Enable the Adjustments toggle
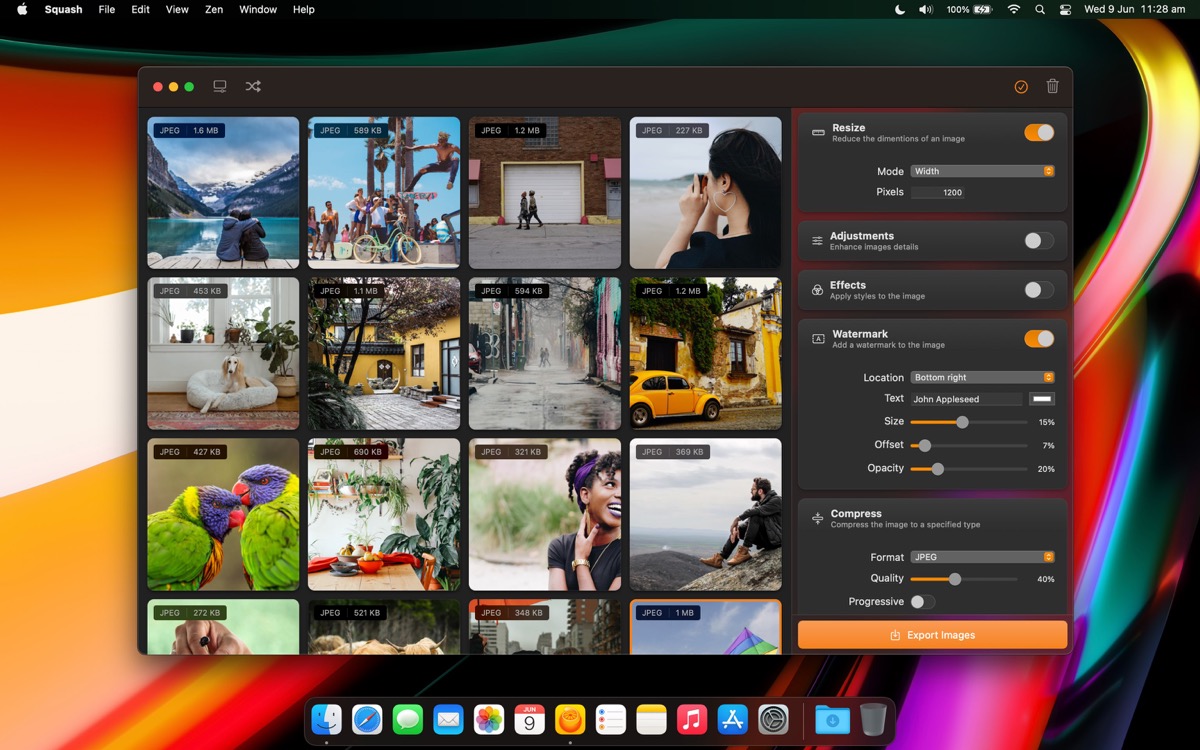This screenshot has width=1200, height=750. point(1038,241)
